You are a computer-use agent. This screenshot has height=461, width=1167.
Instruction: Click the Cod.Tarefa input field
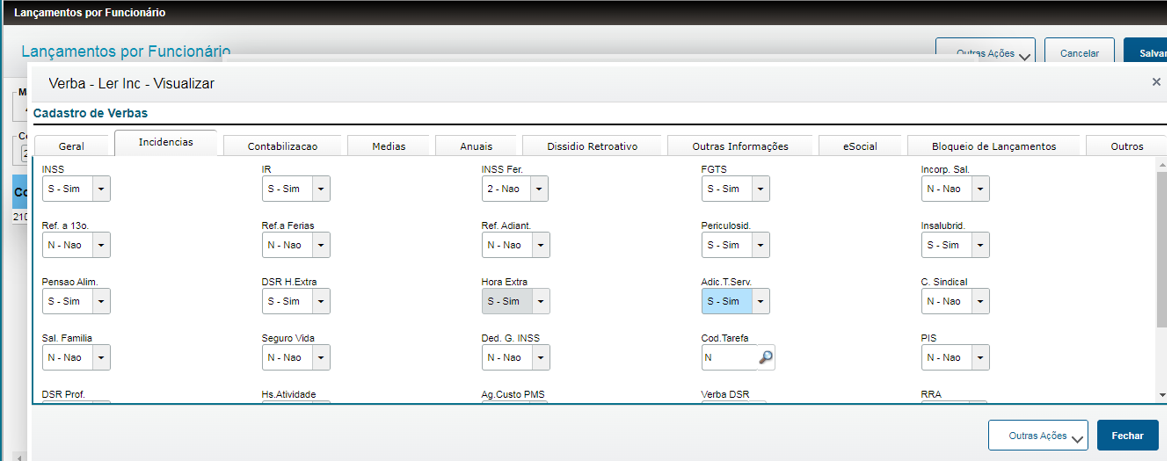[x=729, y=358]
